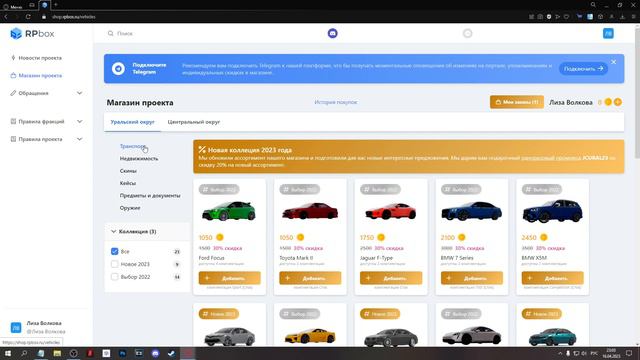Switch to Уральский округ tab
640x360 pixels.
(x=132, y=122)
